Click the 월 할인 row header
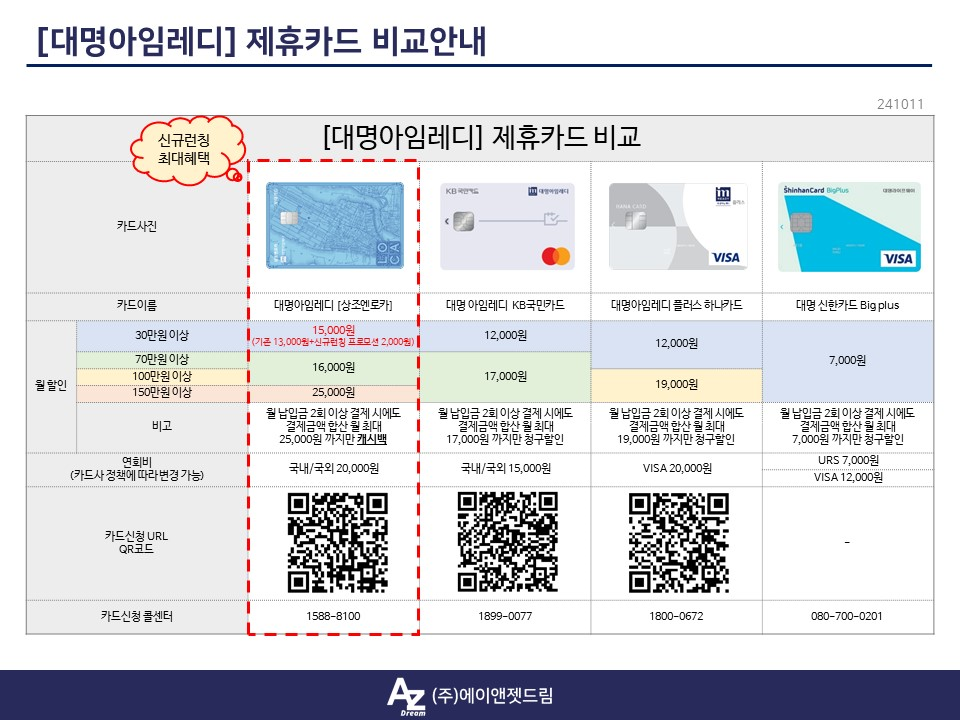The image size is (960, 720). pyautogui.click(x=51, y=386)
